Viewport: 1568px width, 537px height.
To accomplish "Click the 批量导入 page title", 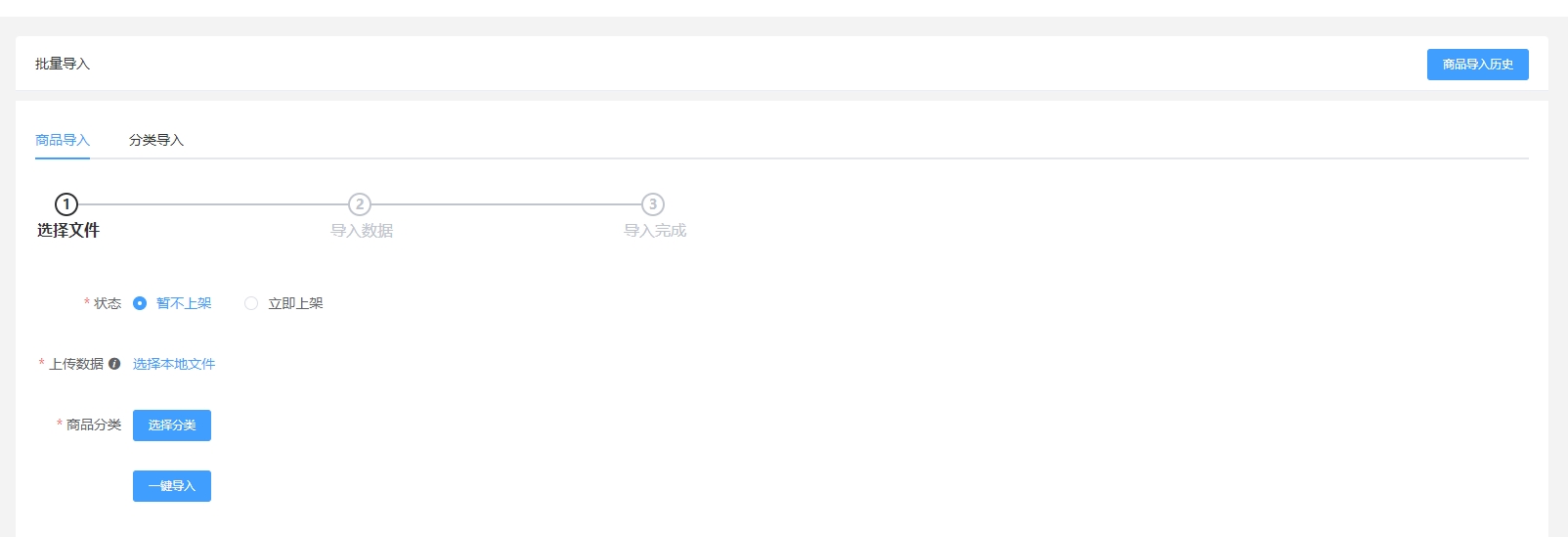I will click(63, 64).
